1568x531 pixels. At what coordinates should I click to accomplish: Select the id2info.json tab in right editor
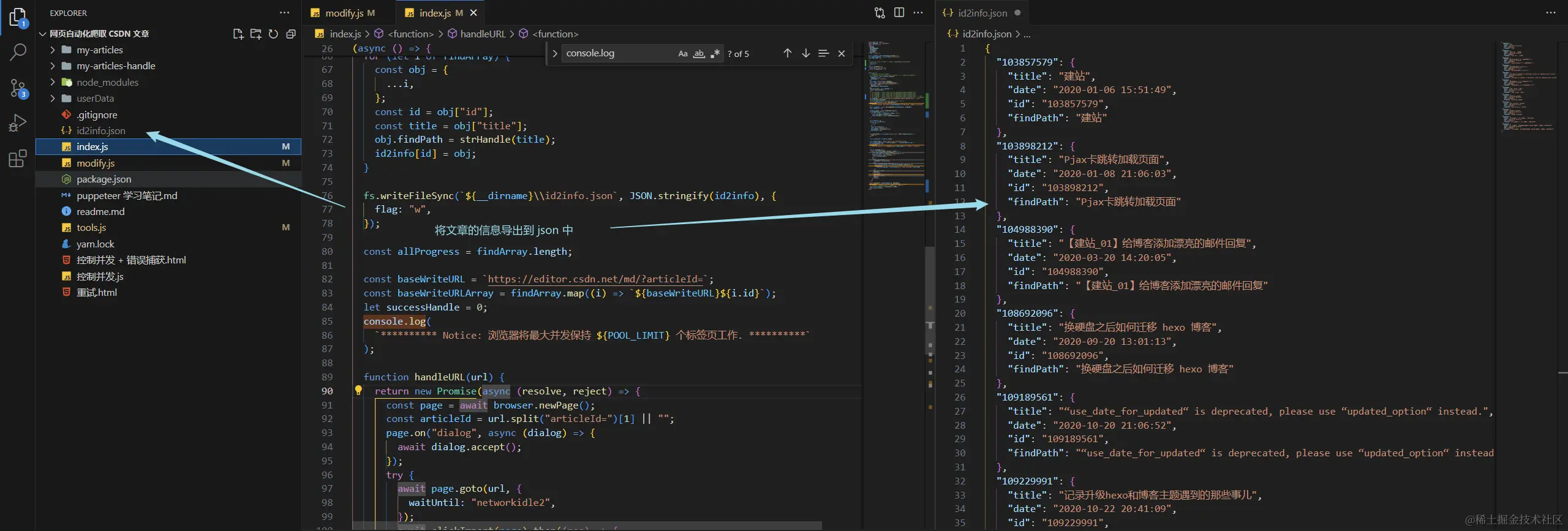click(982, 13)
